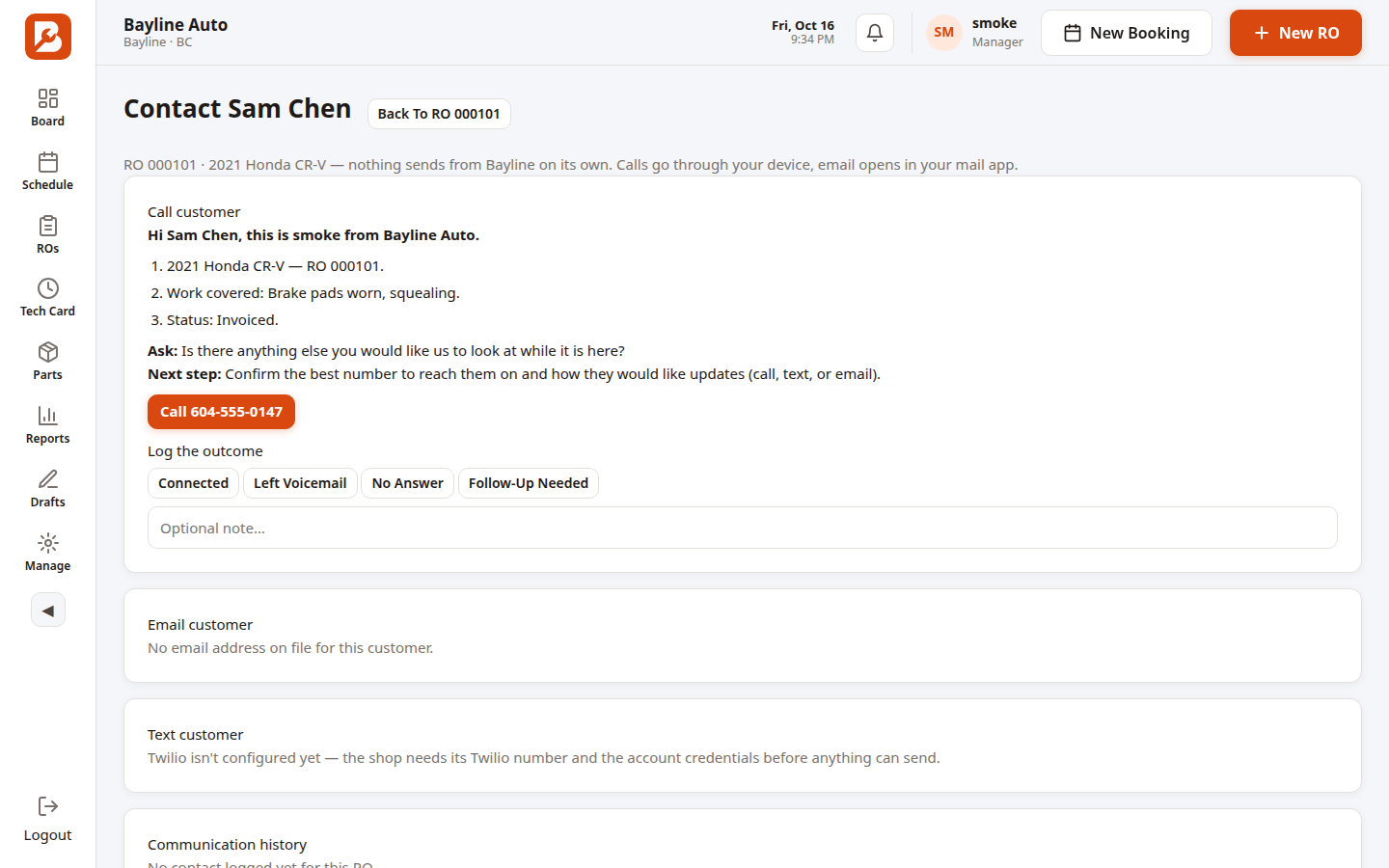
Task: Click "Twilio isn't configured yet" message
Action: (x=543, y=758)
